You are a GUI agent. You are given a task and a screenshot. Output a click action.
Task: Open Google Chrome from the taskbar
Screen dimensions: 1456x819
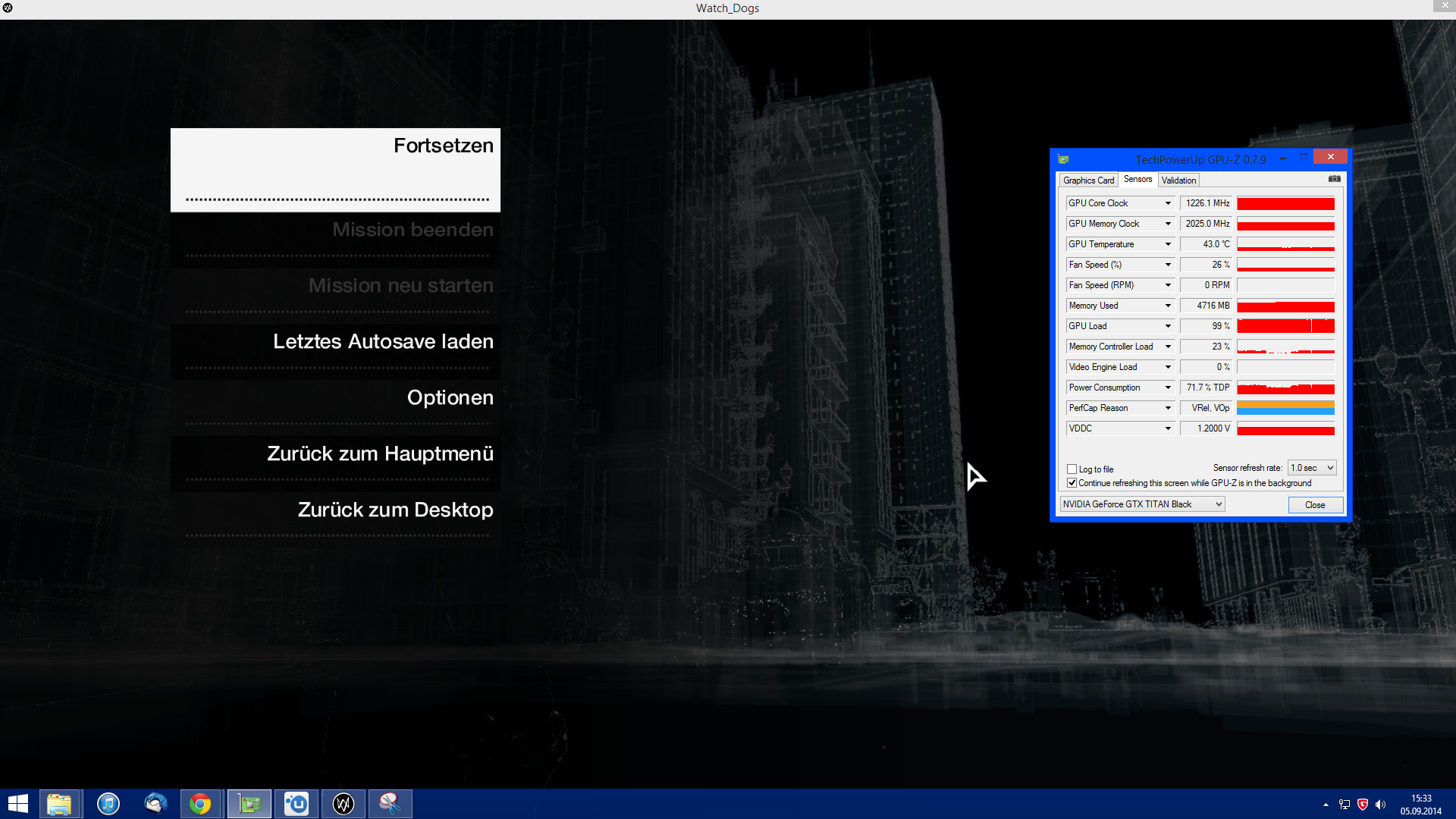coord(200,803)
